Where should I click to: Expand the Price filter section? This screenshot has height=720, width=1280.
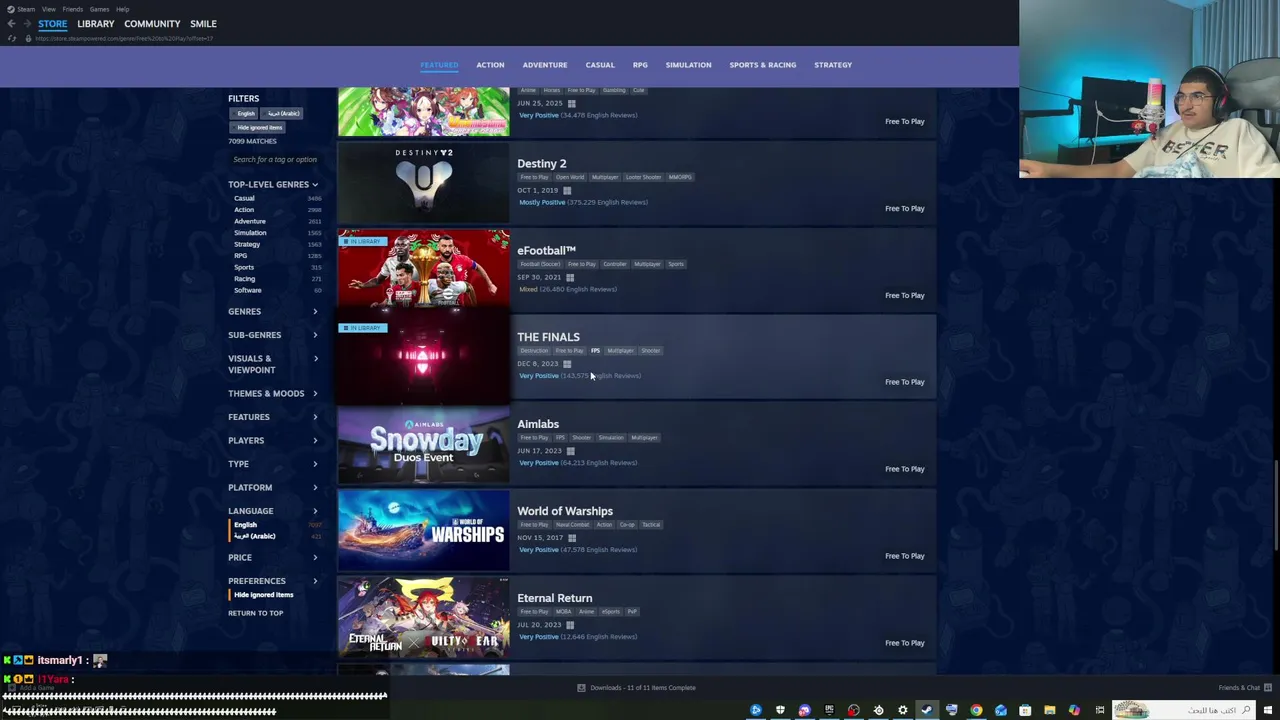[273, 557]
